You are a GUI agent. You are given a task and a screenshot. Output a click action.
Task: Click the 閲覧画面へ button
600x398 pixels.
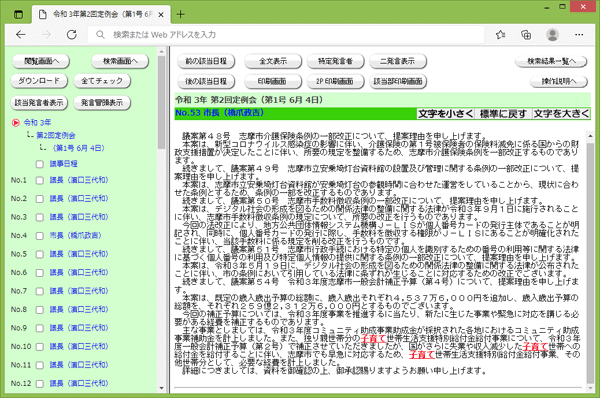[x=41, y=61]
